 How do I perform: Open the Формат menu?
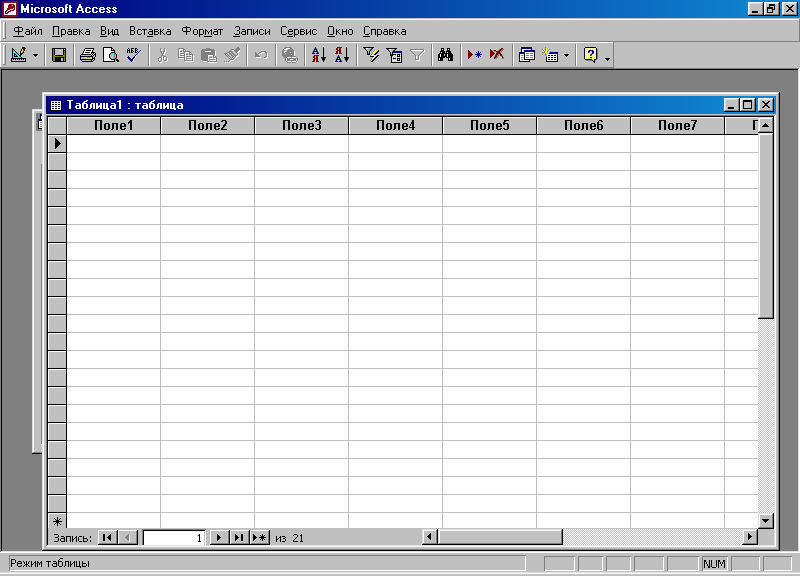tap(203, 31)
